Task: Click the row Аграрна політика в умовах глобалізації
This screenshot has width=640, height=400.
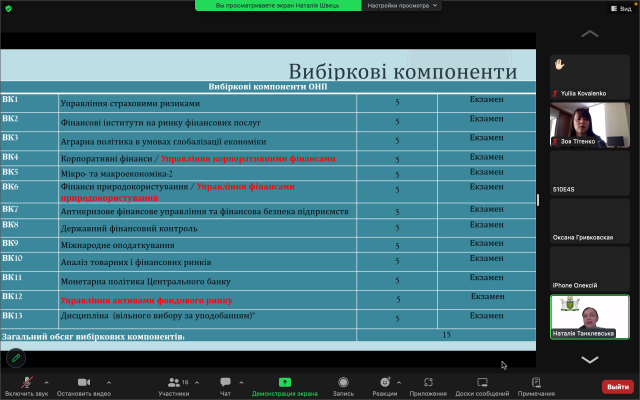Action: [x=268, y=142]
